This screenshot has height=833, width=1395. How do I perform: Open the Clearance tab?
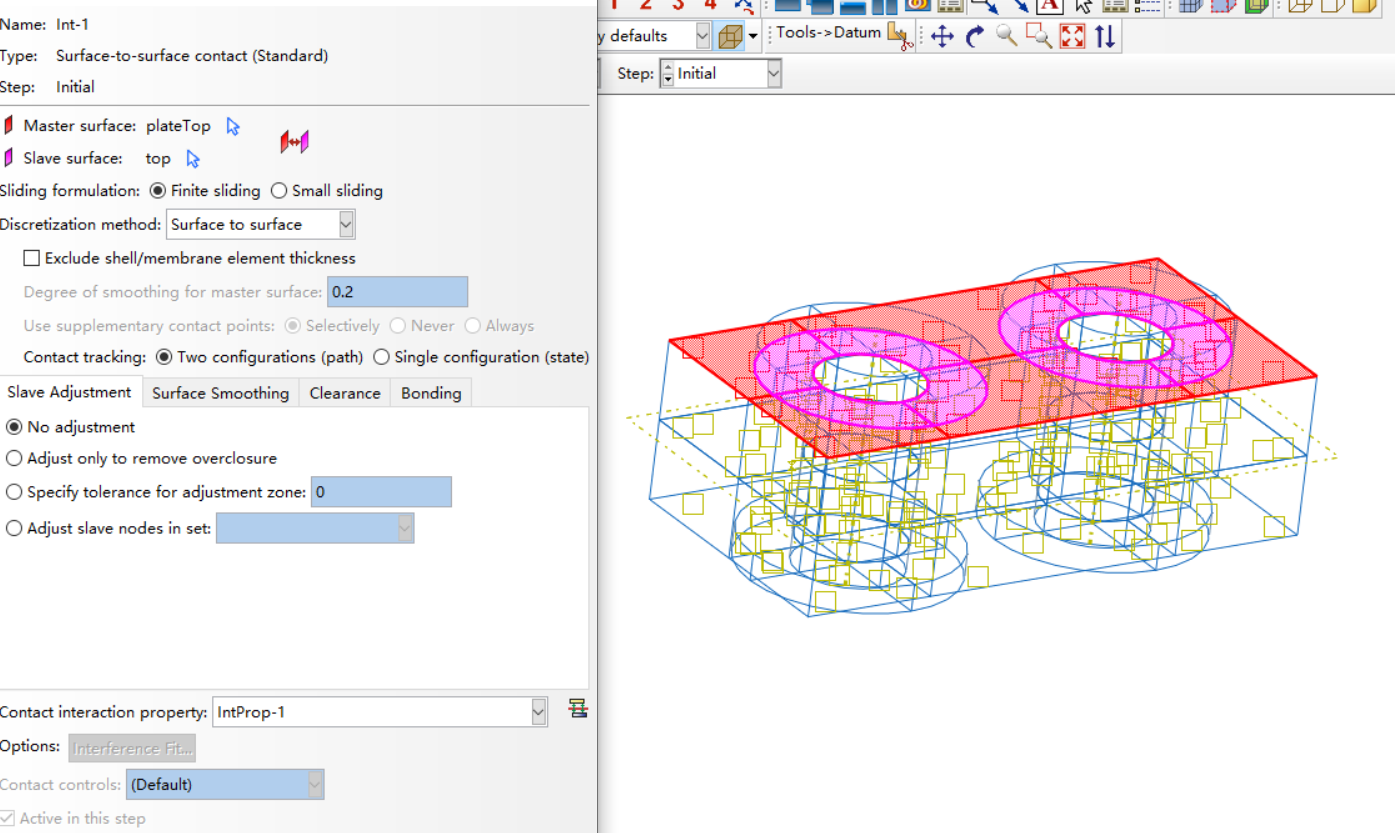click(x=344, y=393)
